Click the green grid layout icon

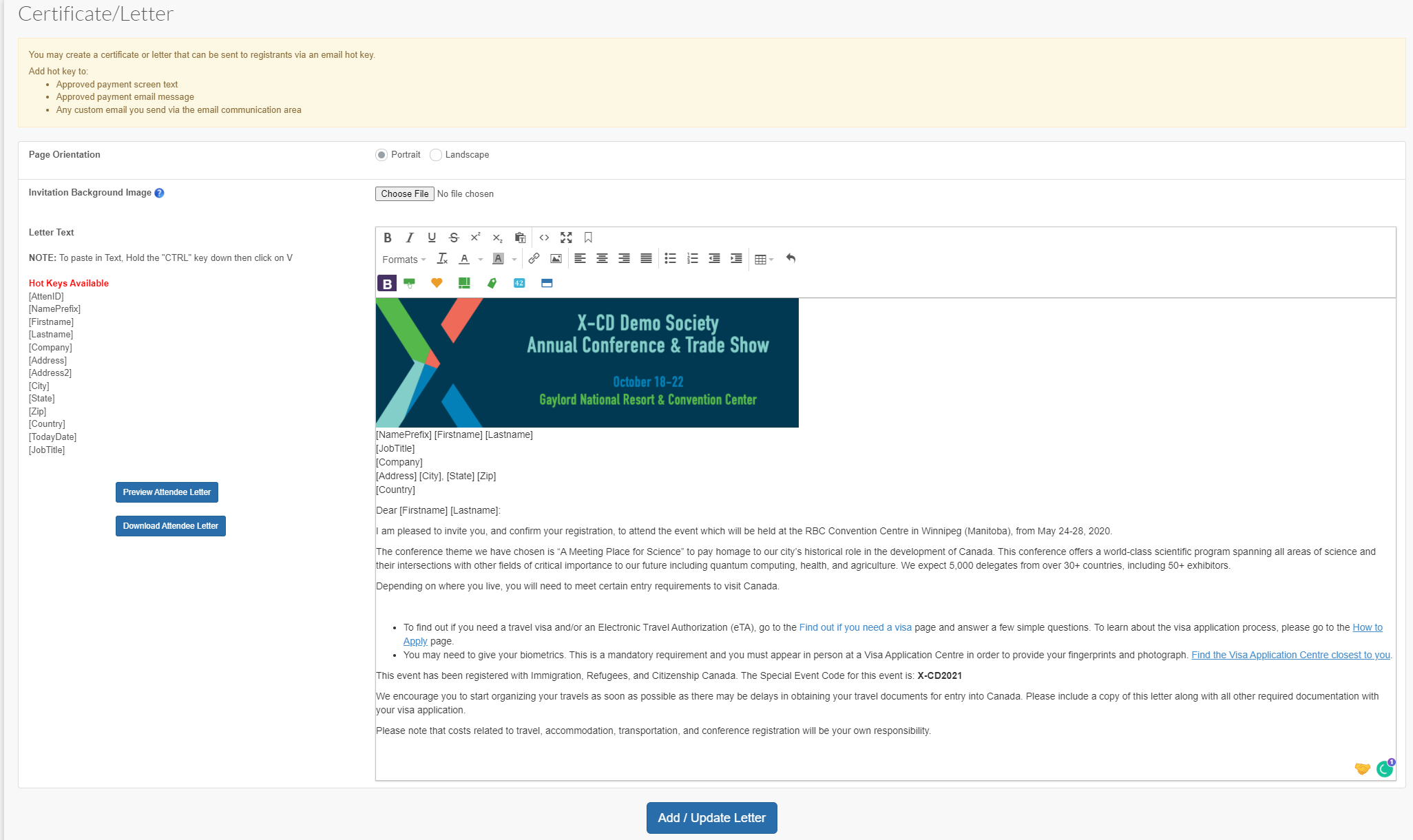click(464, 283)
